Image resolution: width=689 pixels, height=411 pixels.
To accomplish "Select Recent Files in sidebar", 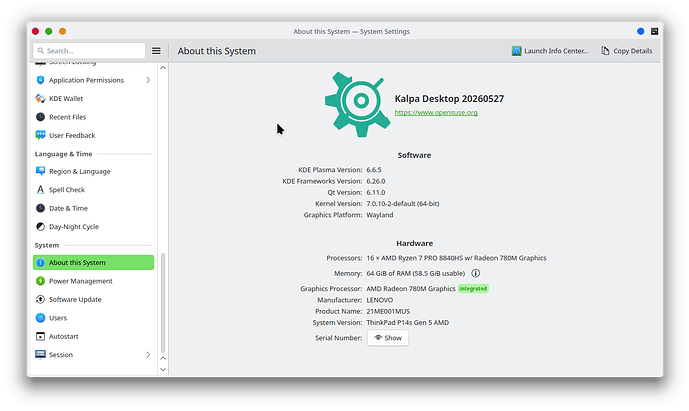I will pyautogui.click(x=93, y=117).
